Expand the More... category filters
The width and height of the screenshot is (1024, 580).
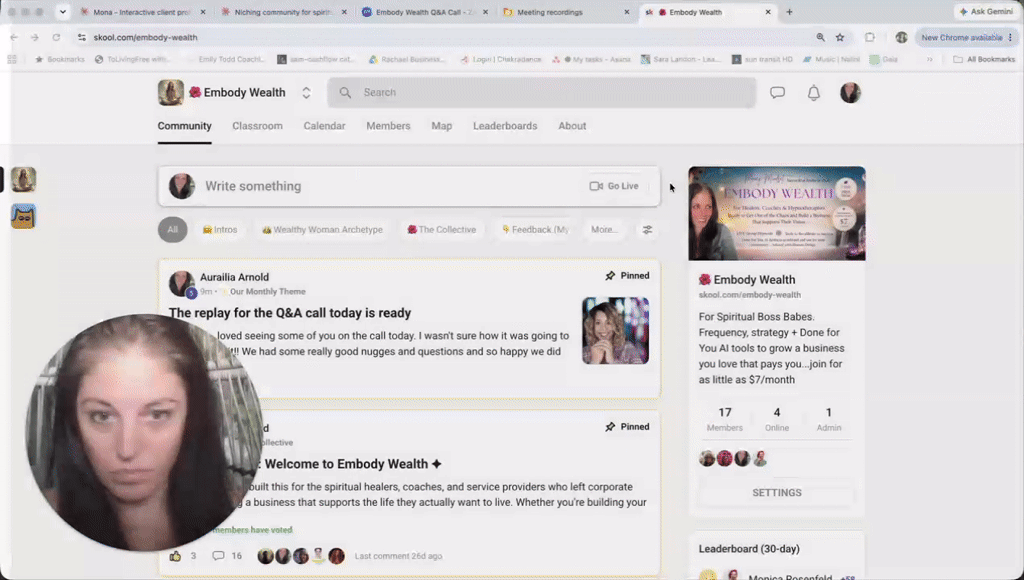604,229
